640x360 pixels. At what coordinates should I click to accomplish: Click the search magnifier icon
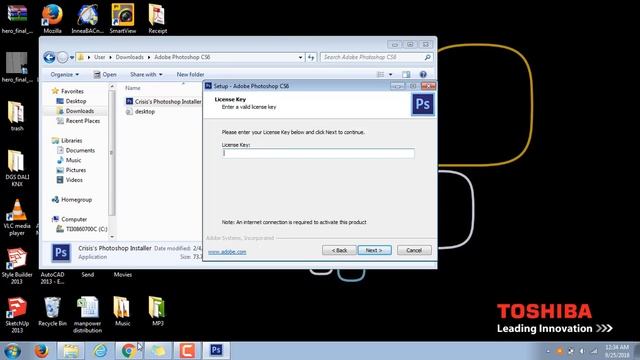click(427, 58)
